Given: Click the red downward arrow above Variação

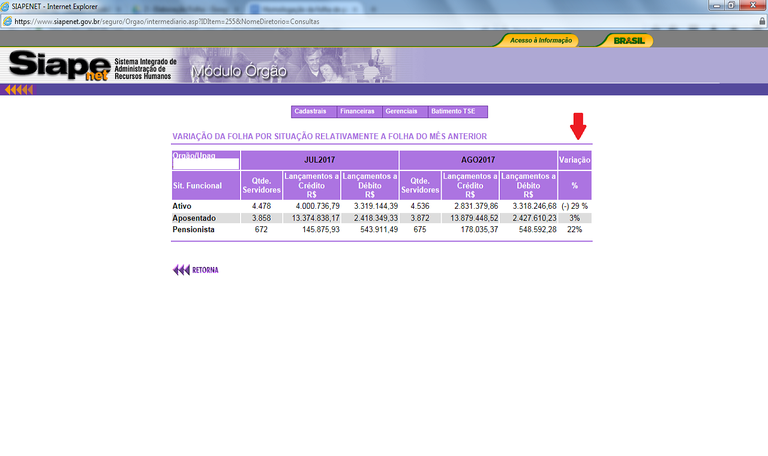Looking at the screenshot, I should (577, 127).
